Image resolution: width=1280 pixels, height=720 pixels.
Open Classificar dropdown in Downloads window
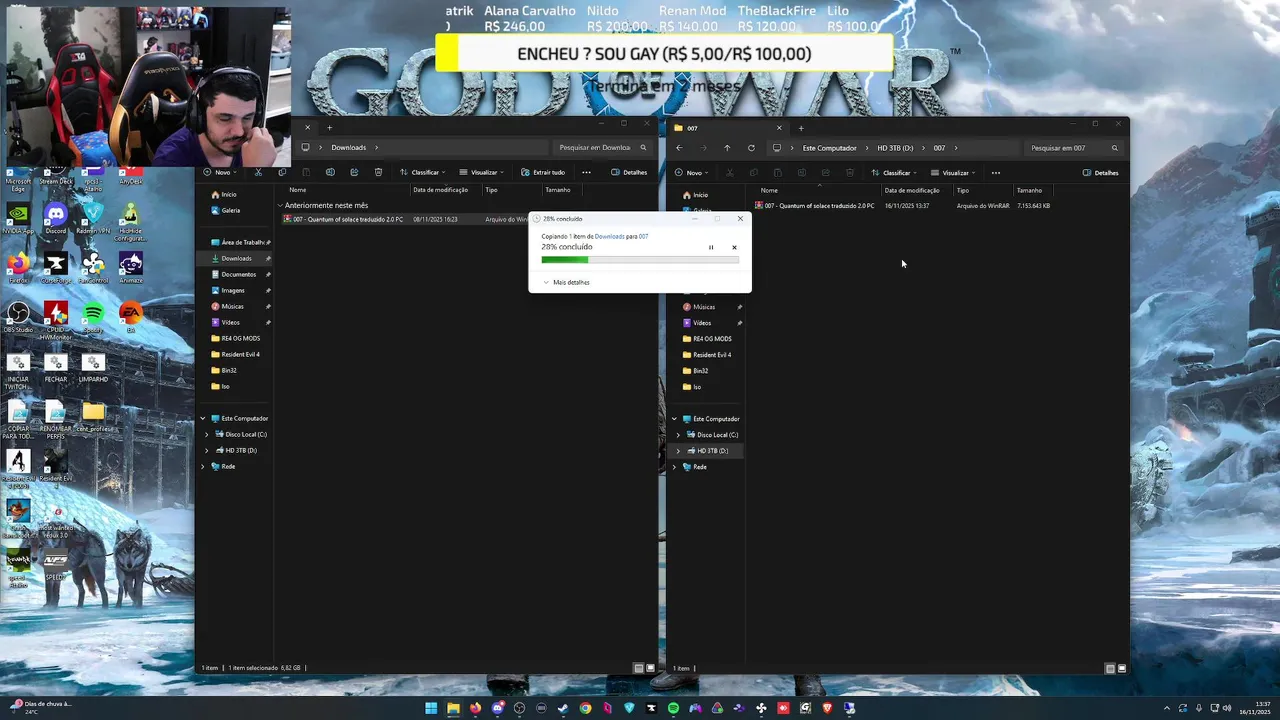(423, 172)
